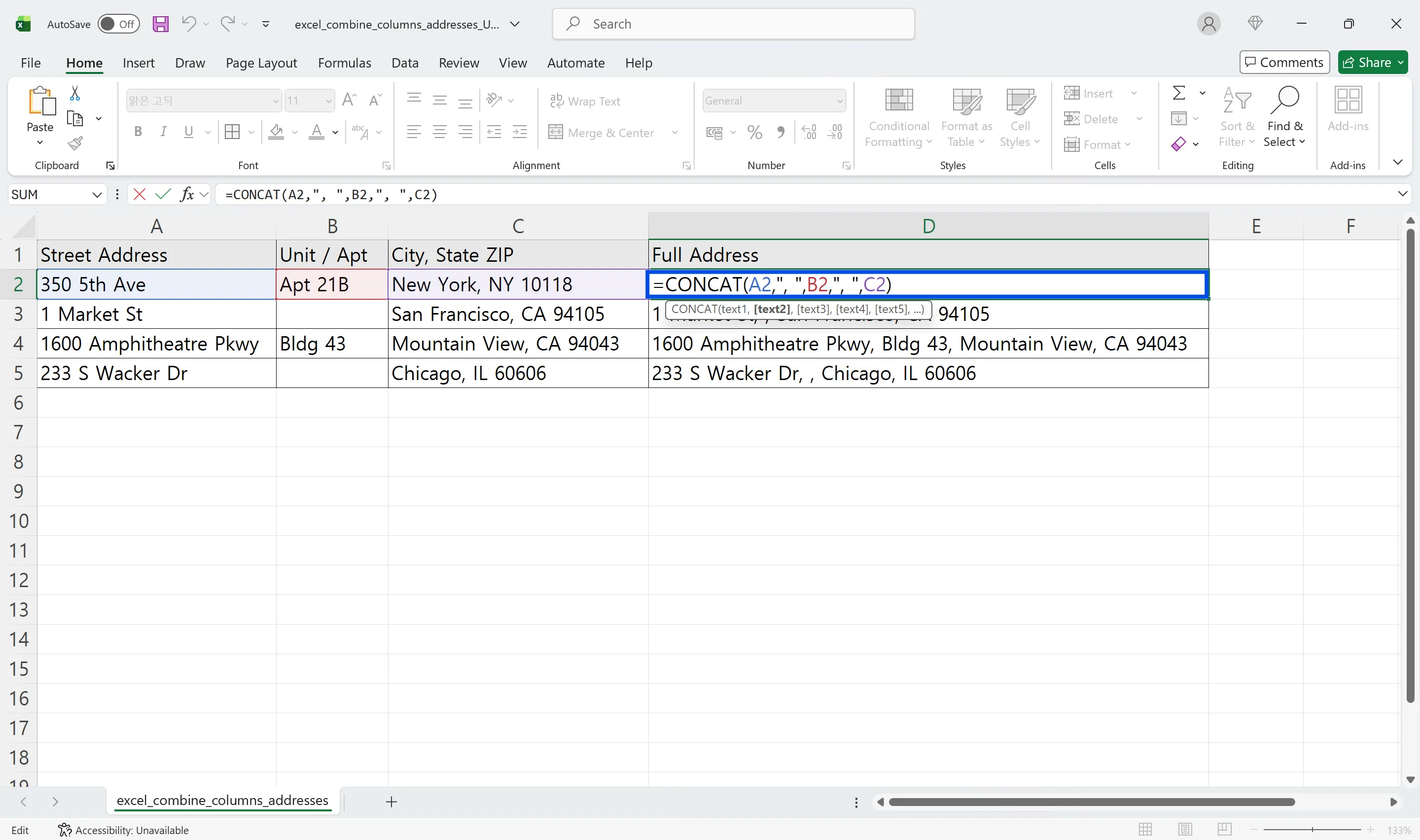Screen dimensions: 1420x840
Task: Expand the fill color dropdown arrow
Action: pos(294,132)
